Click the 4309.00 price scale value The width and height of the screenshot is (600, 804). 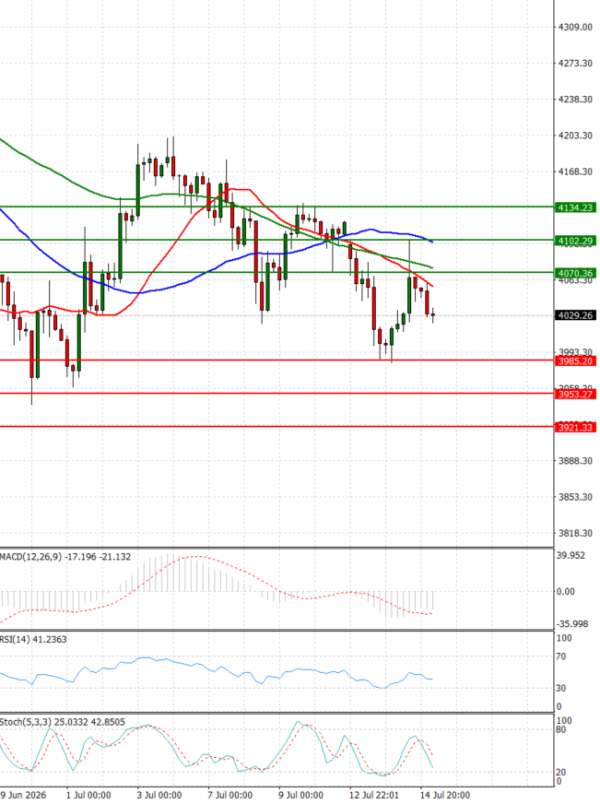click(x=575, y=27)
